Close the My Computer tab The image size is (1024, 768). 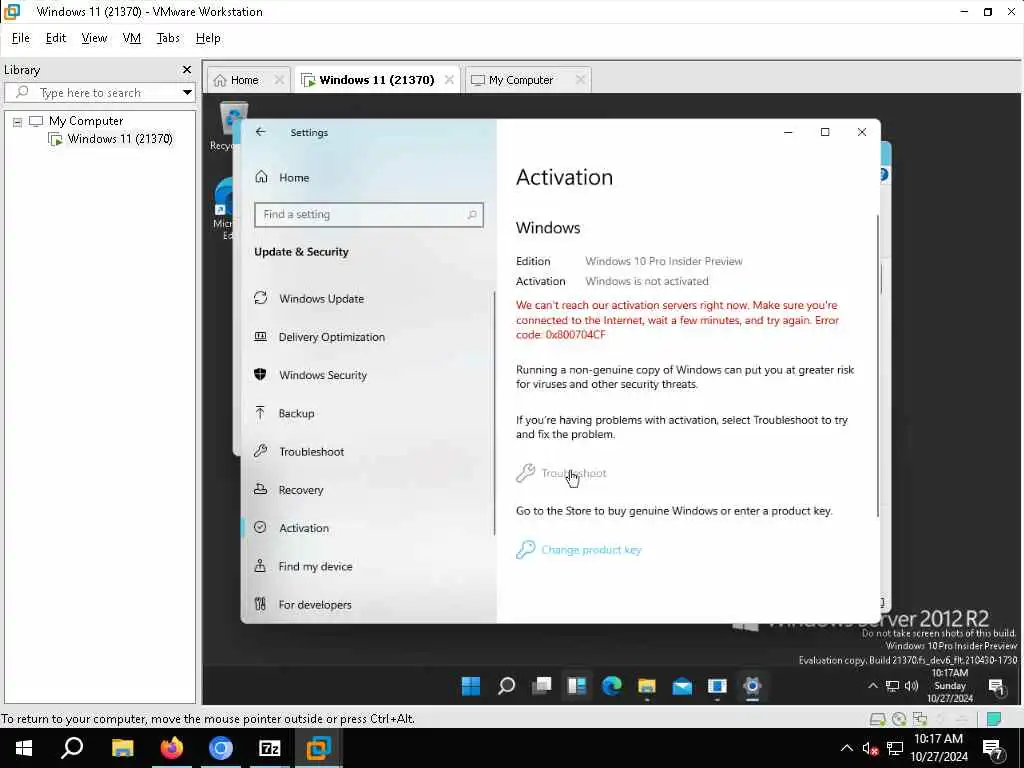580,80
